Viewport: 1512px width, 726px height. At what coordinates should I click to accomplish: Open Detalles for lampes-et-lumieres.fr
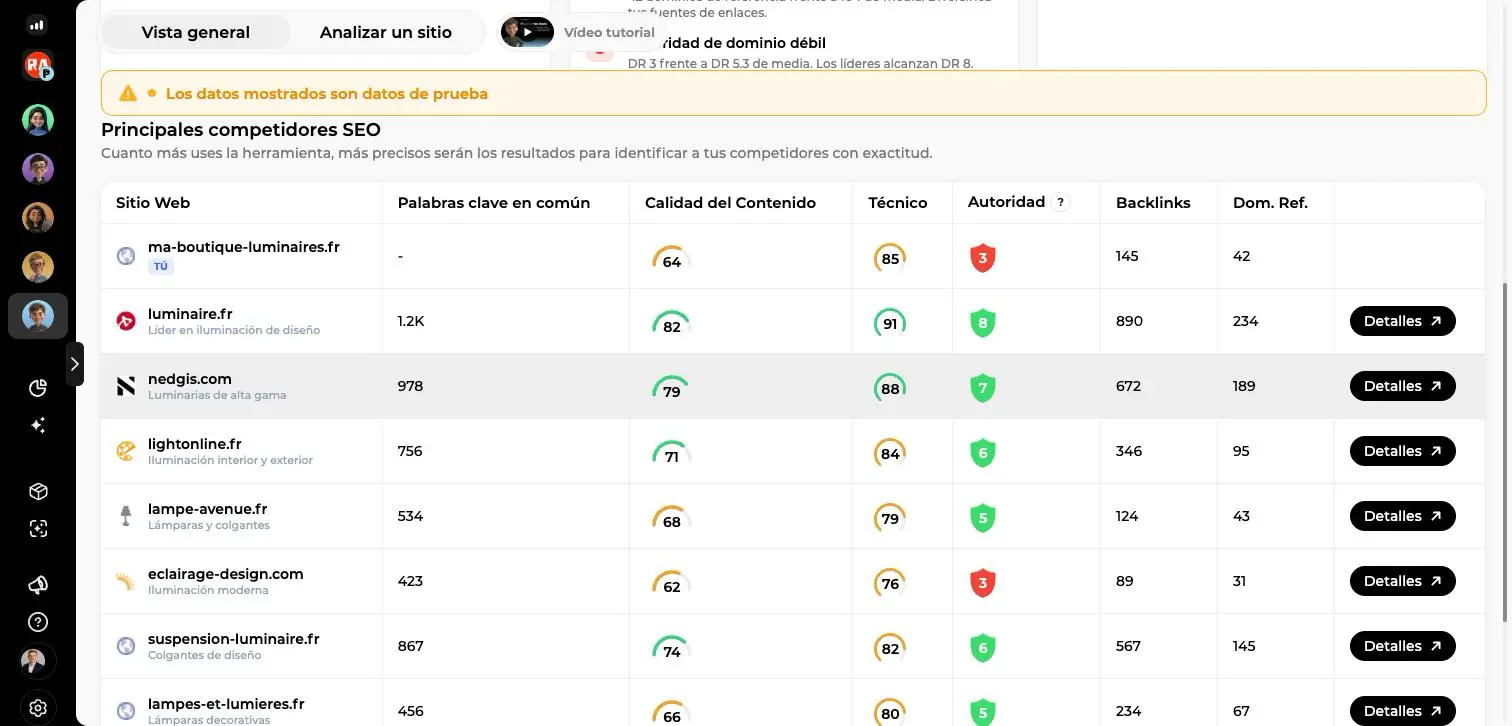pyautogui.click(x=1402, y=711)
